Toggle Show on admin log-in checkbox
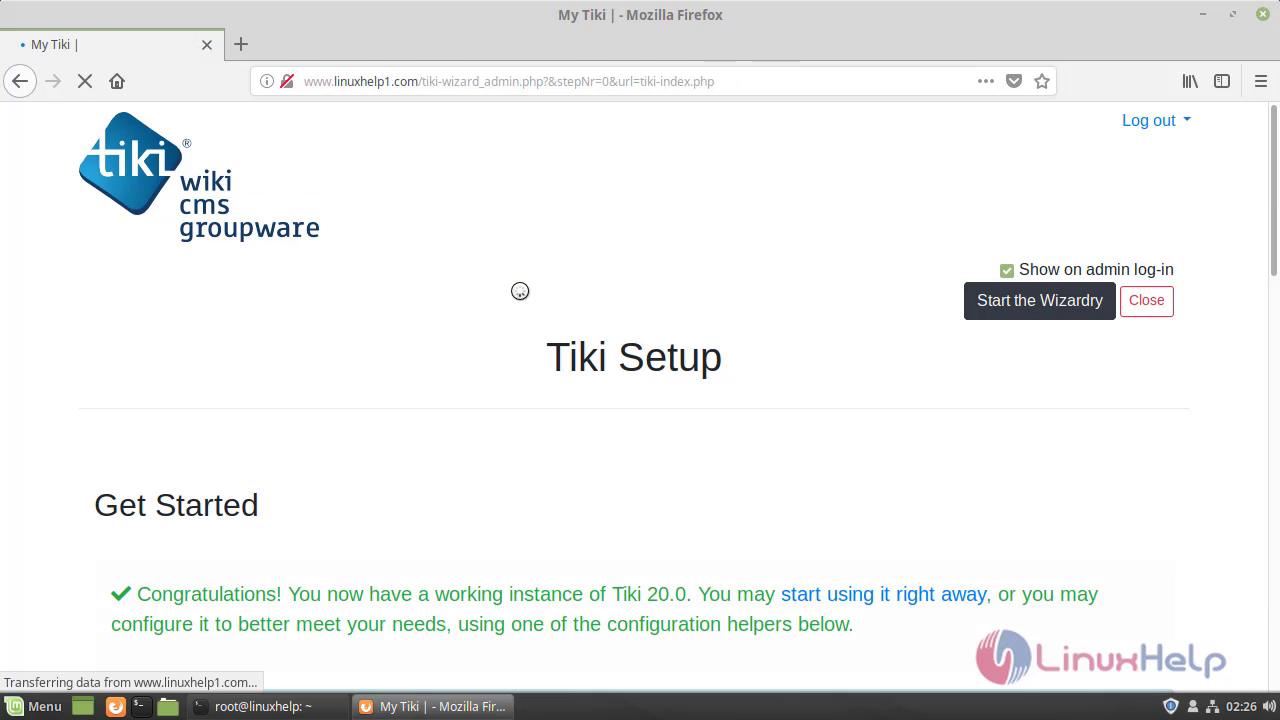The image size is (1280, 720). click(x=1007, y=270)
